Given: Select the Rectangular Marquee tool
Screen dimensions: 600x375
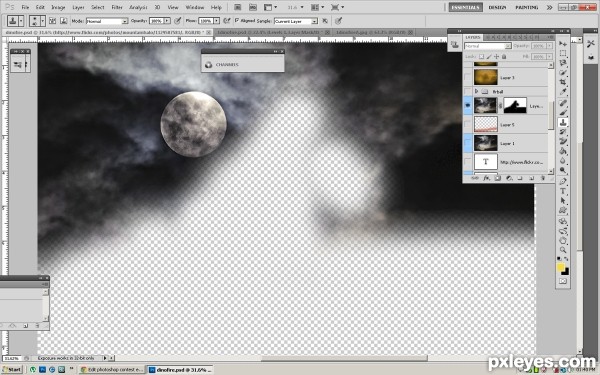Looking at the screenshot, I should click(562, 53).
